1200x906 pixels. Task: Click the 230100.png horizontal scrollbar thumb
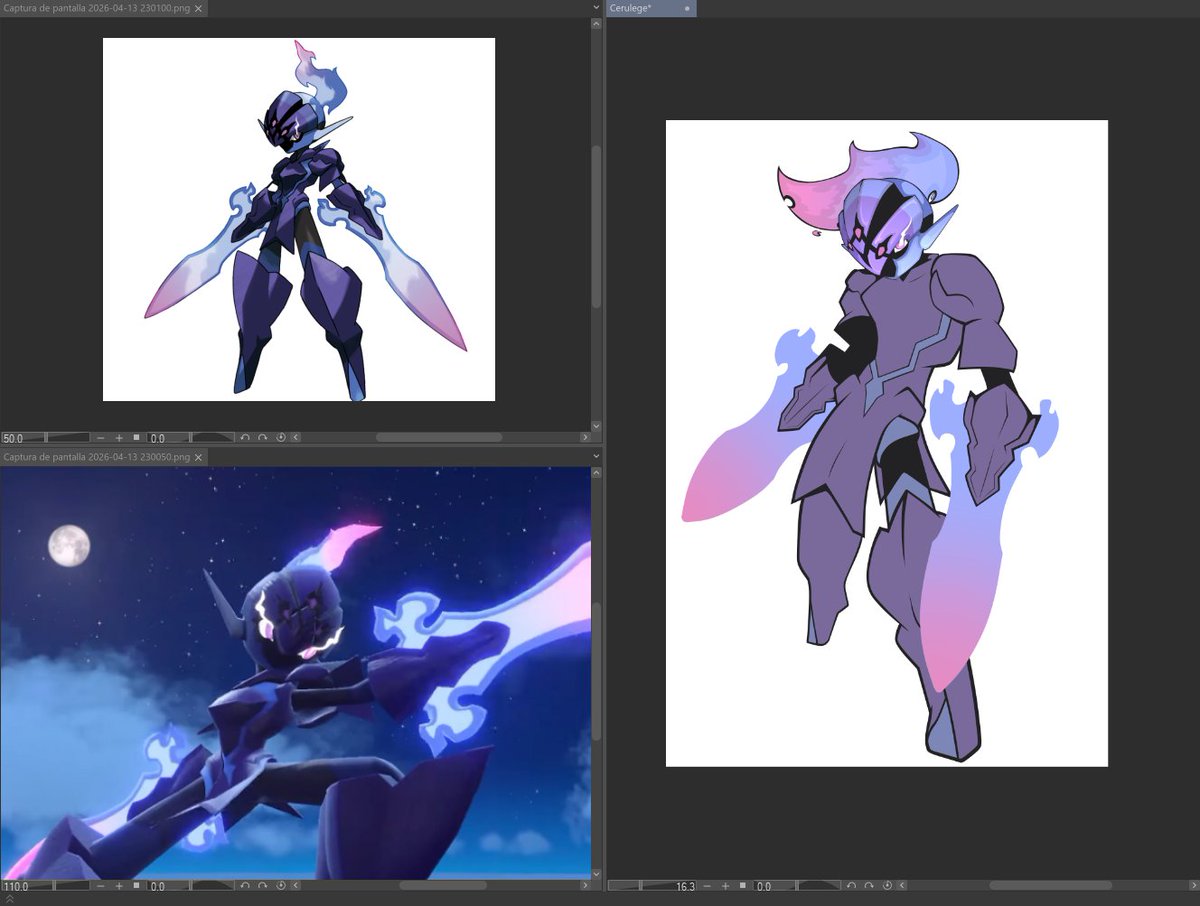(x=439, y=437)
